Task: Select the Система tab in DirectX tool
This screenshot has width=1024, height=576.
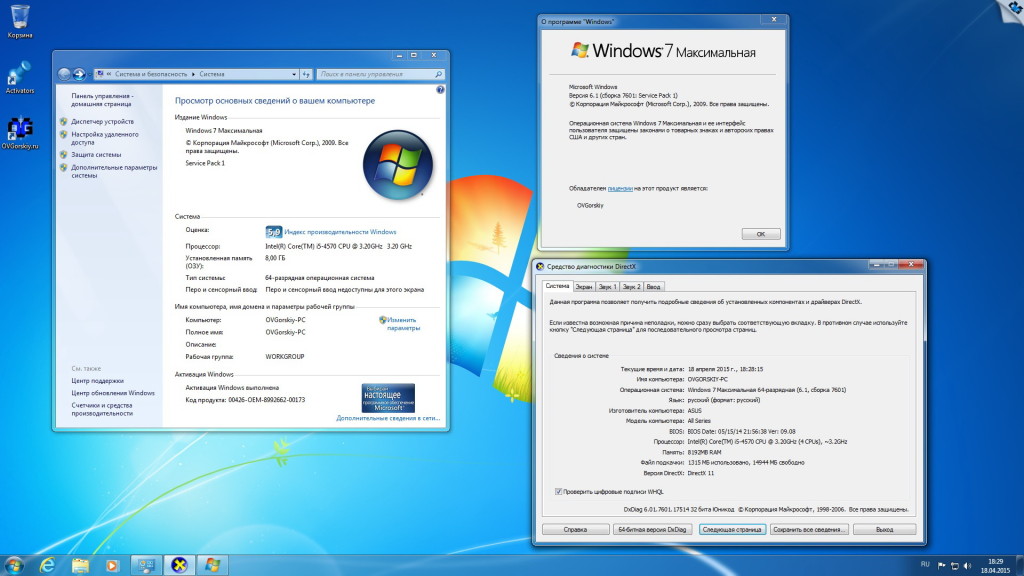Action: (x=557, y=286)
